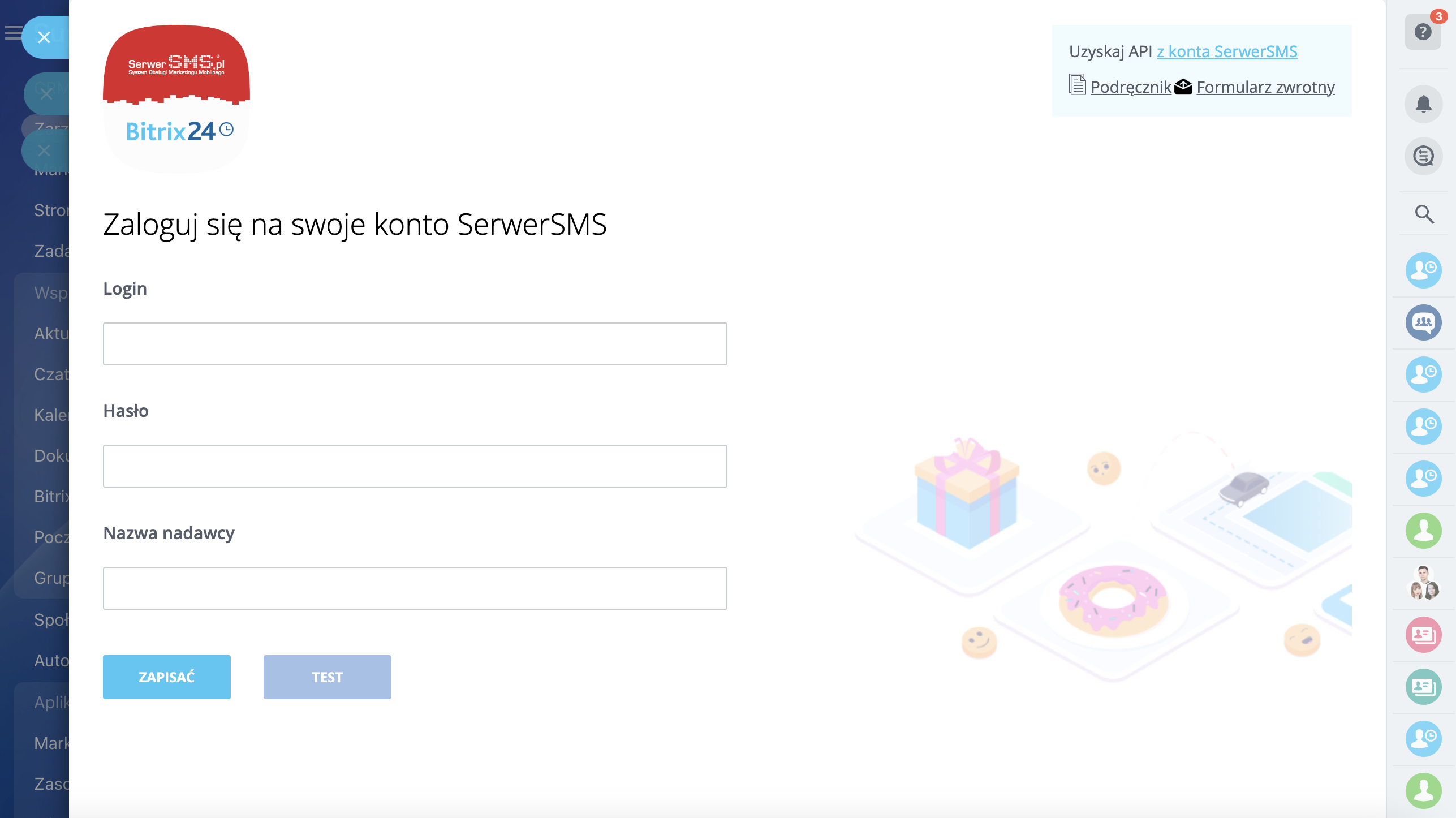Close the SerwerSMS slider panel
1456x818 pixels.
44,37
